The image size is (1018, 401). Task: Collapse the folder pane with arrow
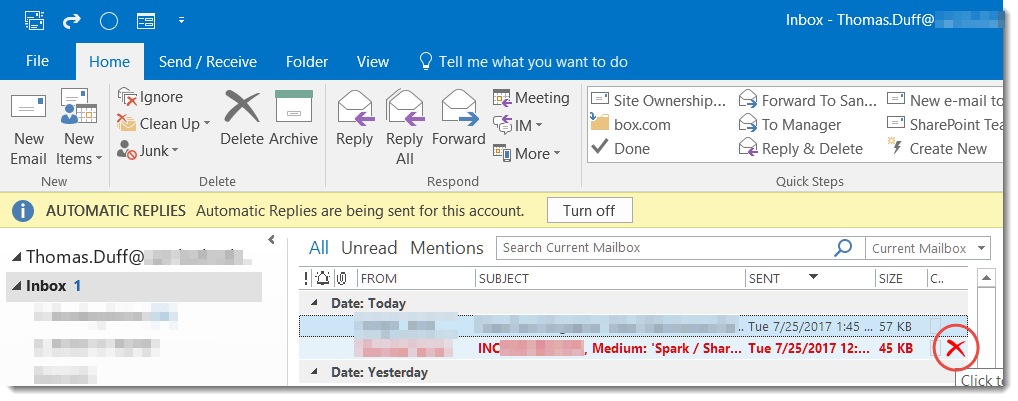tap(271, 239)
